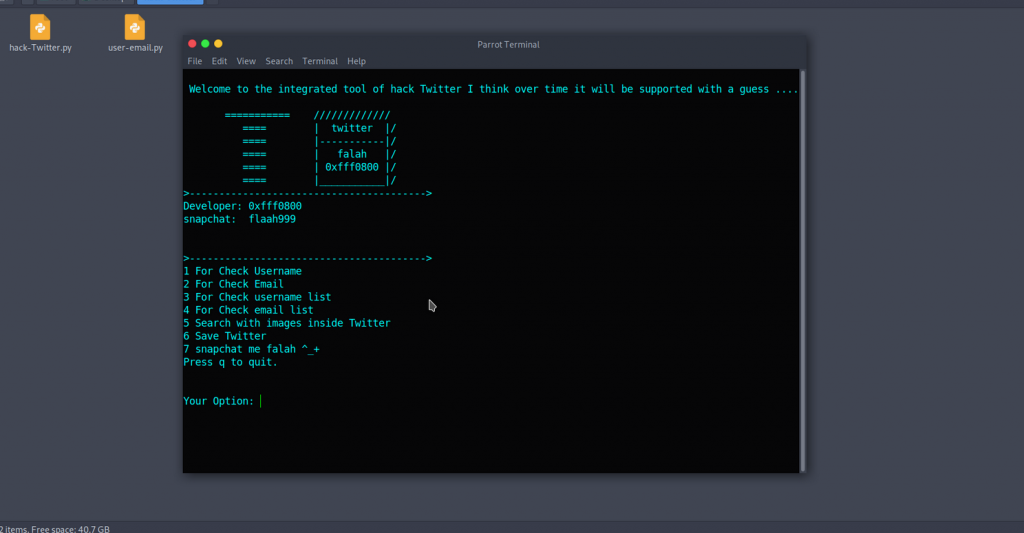Open the Edit menu in Parrot Terminal
Image resolution: width=1024 pixels, height=533 pixels.
click(219, 61)
